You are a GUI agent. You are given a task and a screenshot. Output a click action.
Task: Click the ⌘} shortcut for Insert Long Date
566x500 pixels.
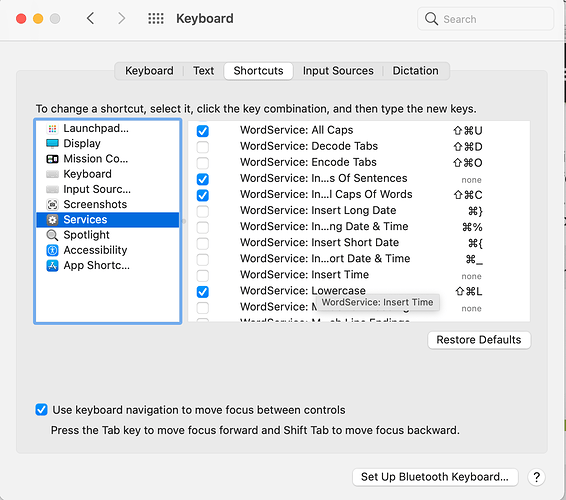pyautogui.click(x=475, y=211)
